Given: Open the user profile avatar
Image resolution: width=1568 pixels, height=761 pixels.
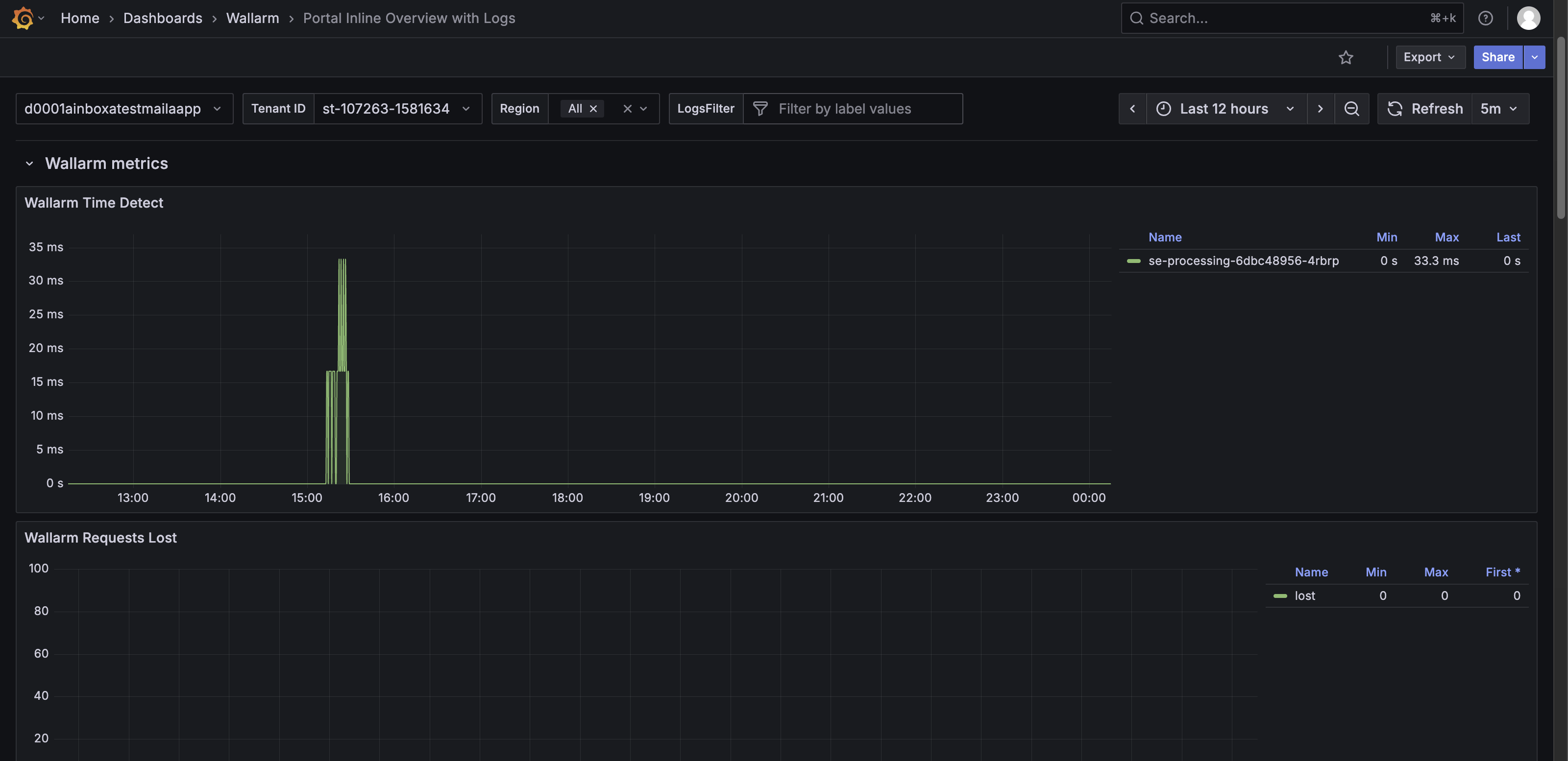Looking at the screenshot, I should click(1528, 18).
